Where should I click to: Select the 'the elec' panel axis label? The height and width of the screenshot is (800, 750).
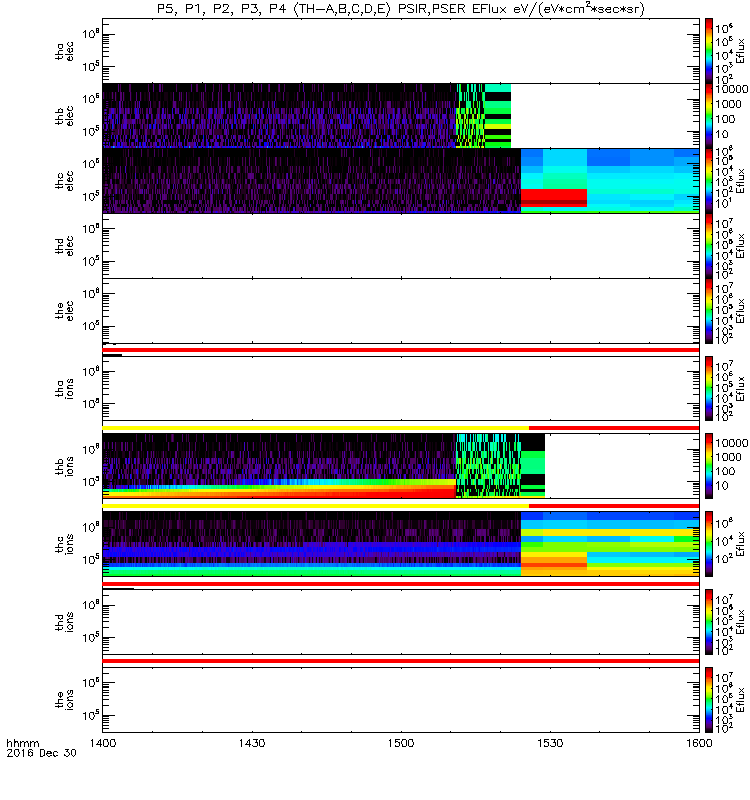pos(65,311)
